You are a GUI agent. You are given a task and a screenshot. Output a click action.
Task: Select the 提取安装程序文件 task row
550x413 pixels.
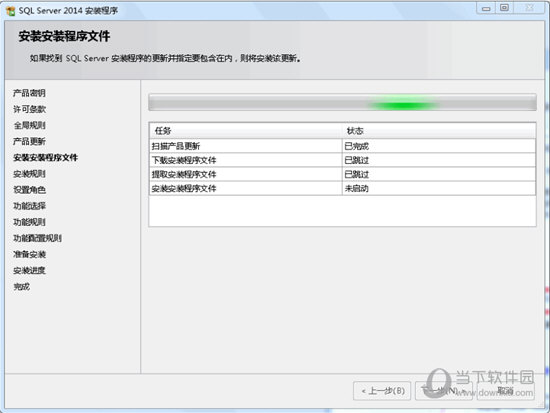pos(342,174)
